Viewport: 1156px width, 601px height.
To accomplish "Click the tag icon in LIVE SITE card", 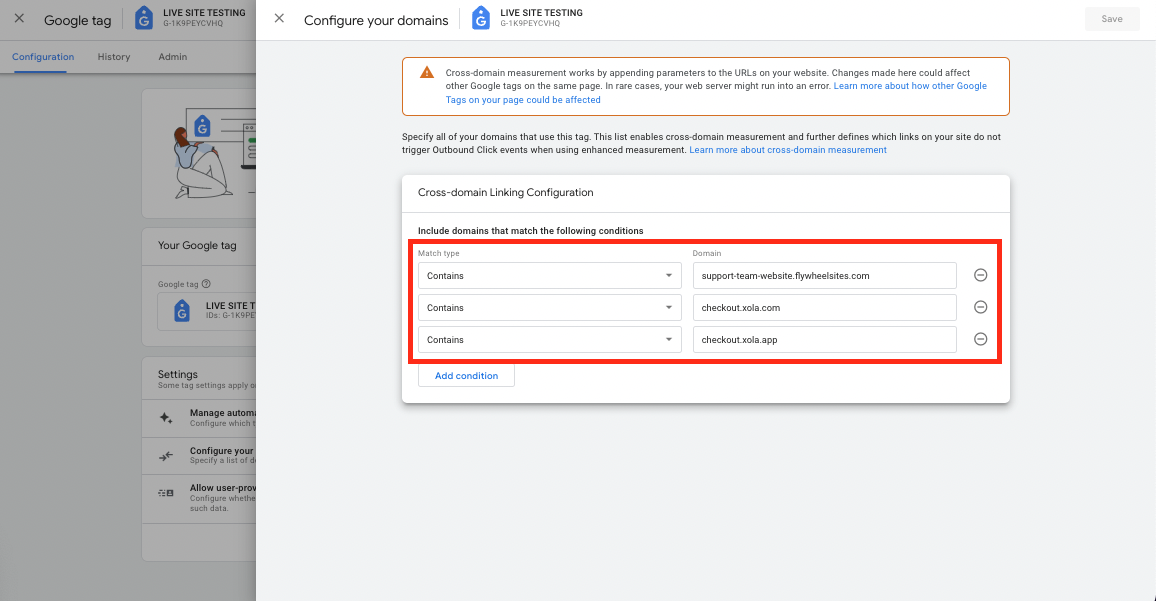I will (x=181, y=310).
